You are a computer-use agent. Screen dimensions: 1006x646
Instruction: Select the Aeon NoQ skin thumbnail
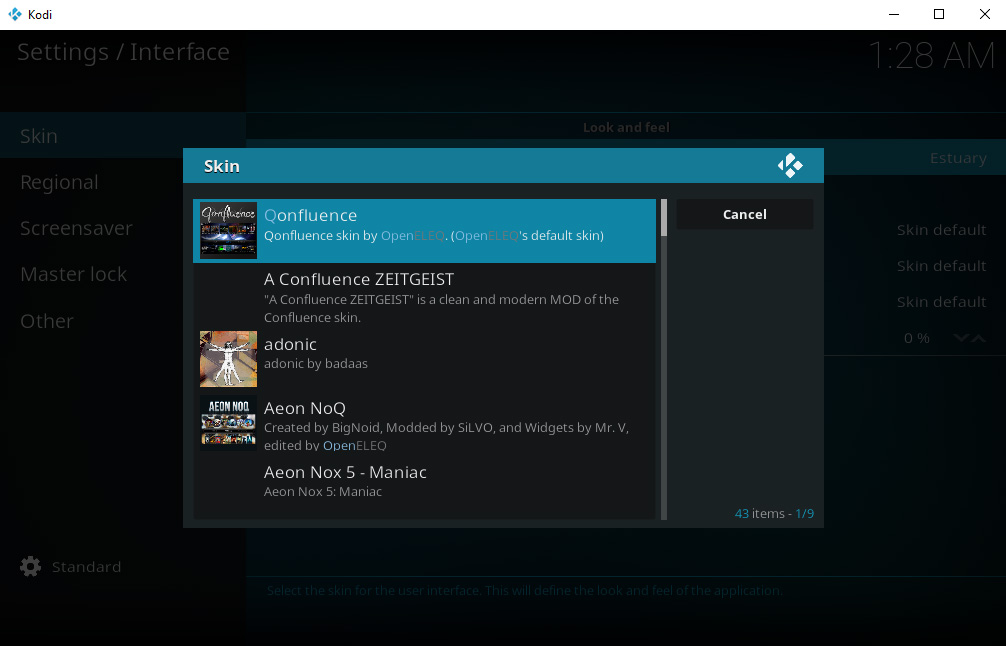(x=228, y=423)
